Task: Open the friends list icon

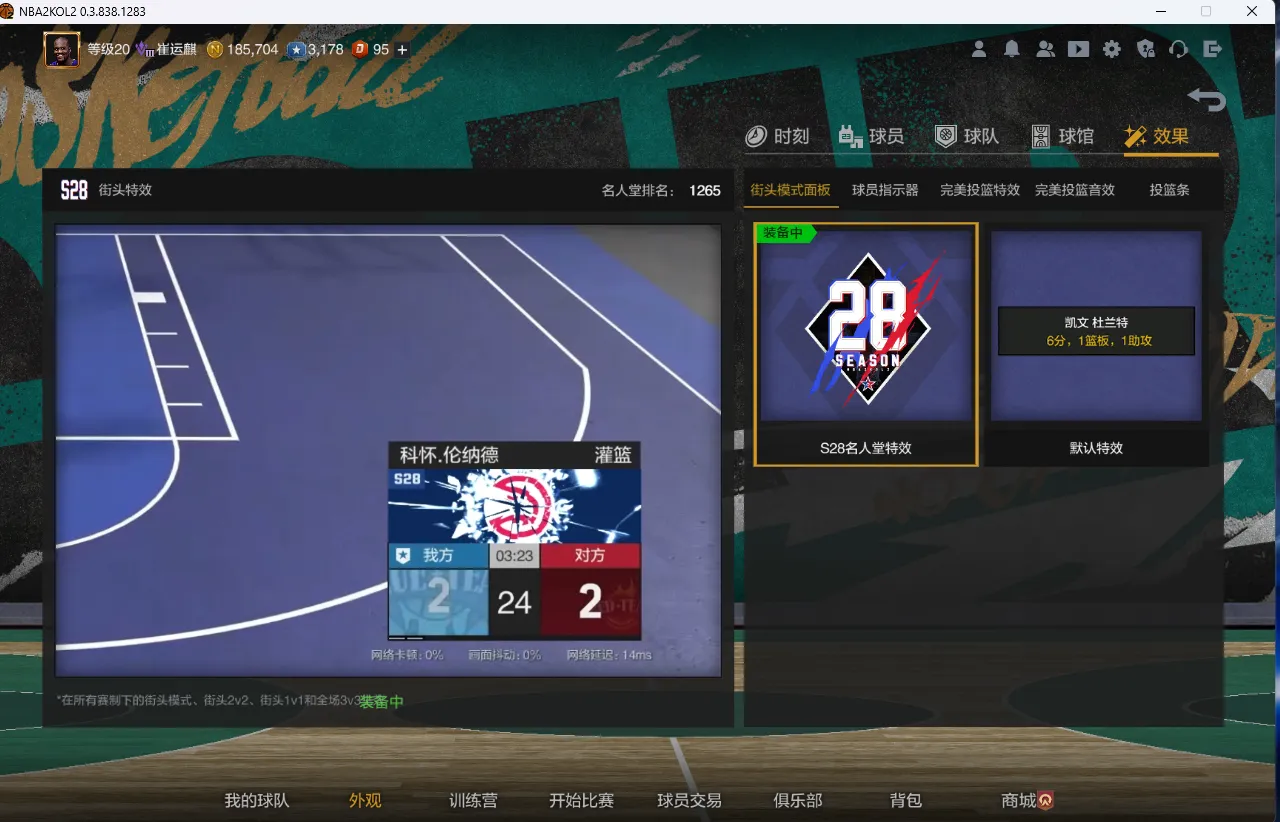Action: 1045,49
